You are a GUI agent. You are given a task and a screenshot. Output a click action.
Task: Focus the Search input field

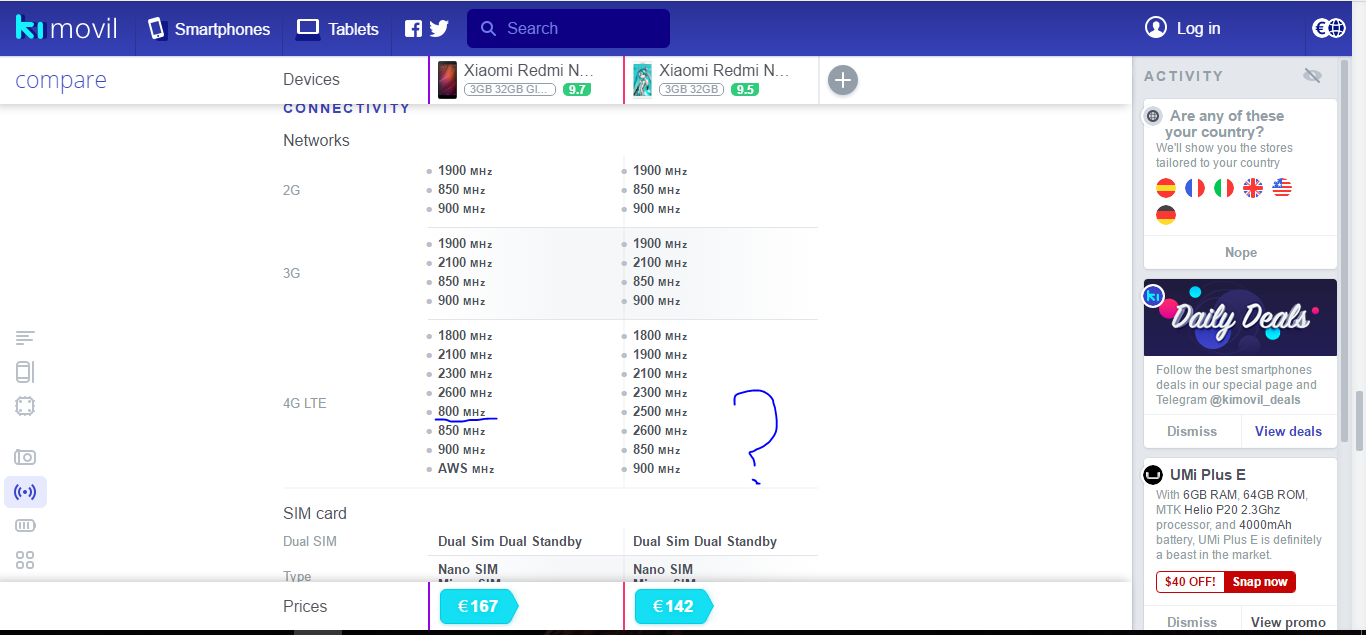tap(568, 29)
